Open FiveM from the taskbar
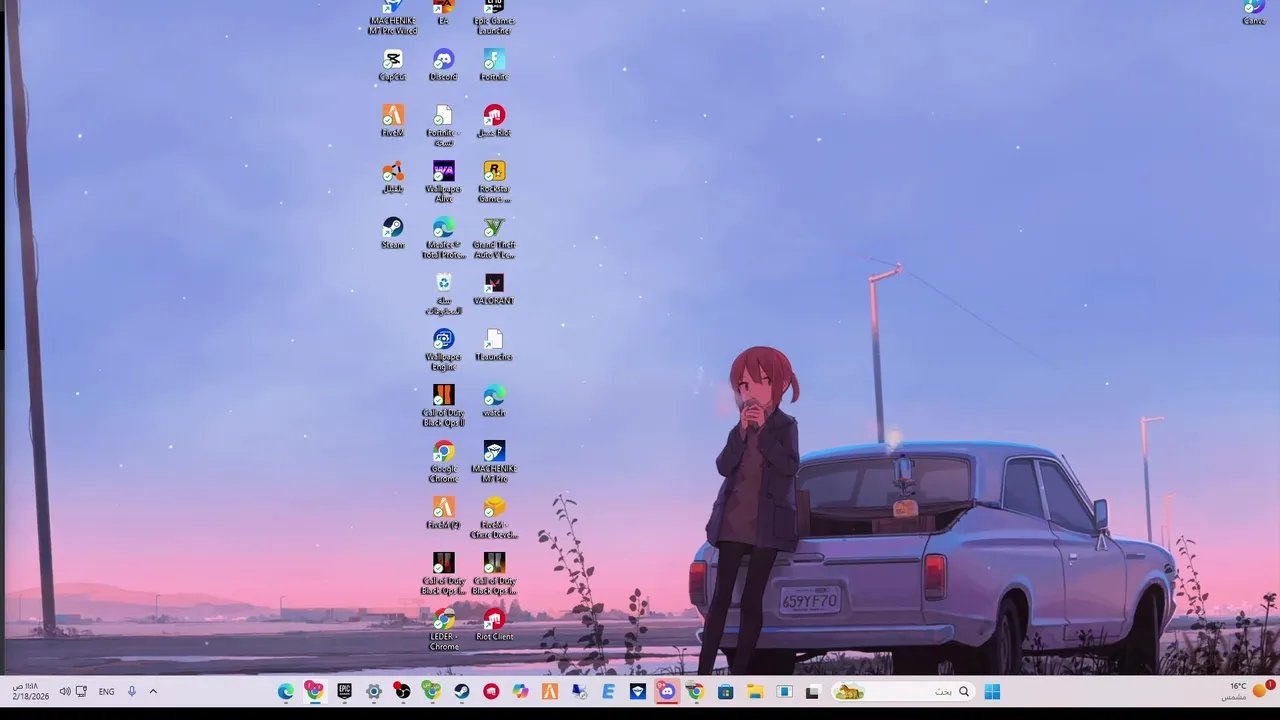The image size is (1280, 720). (549, 691)
